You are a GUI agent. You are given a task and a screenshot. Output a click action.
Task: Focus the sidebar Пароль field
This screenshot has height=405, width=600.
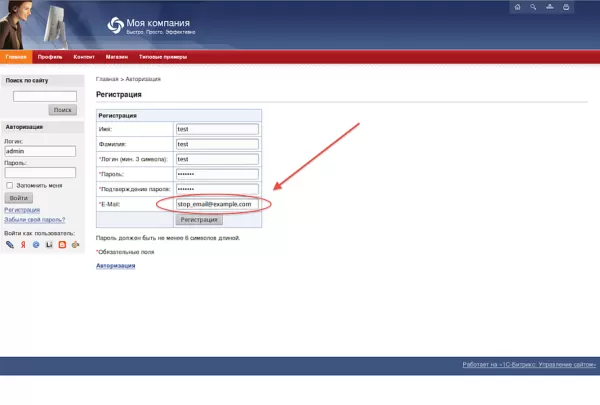[40, 173]
